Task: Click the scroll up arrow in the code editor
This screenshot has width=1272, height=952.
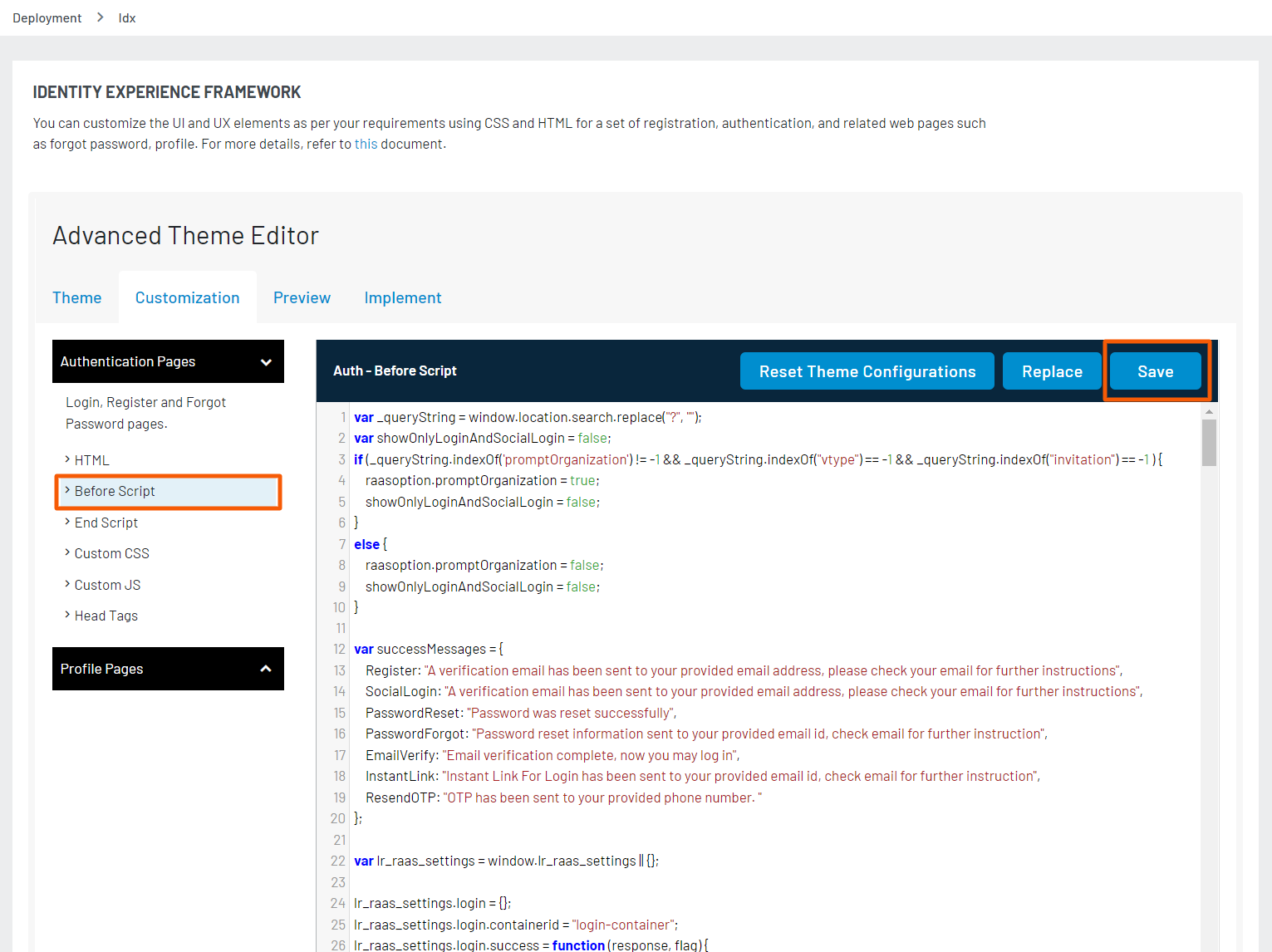Action: point(1209,411)
